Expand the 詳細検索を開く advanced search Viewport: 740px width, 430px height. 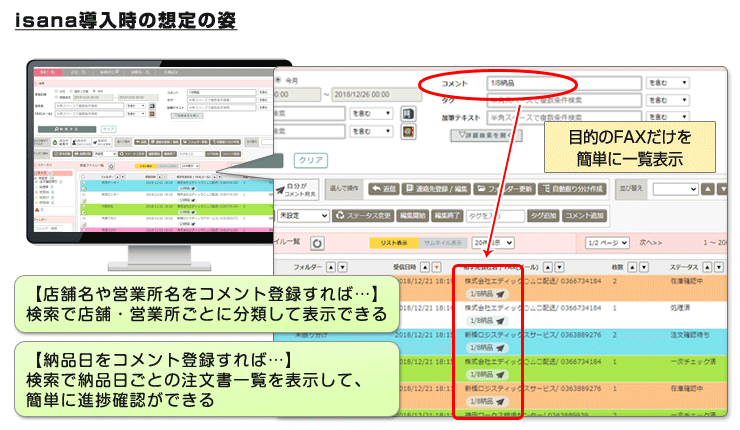click(x=486, y=135)
